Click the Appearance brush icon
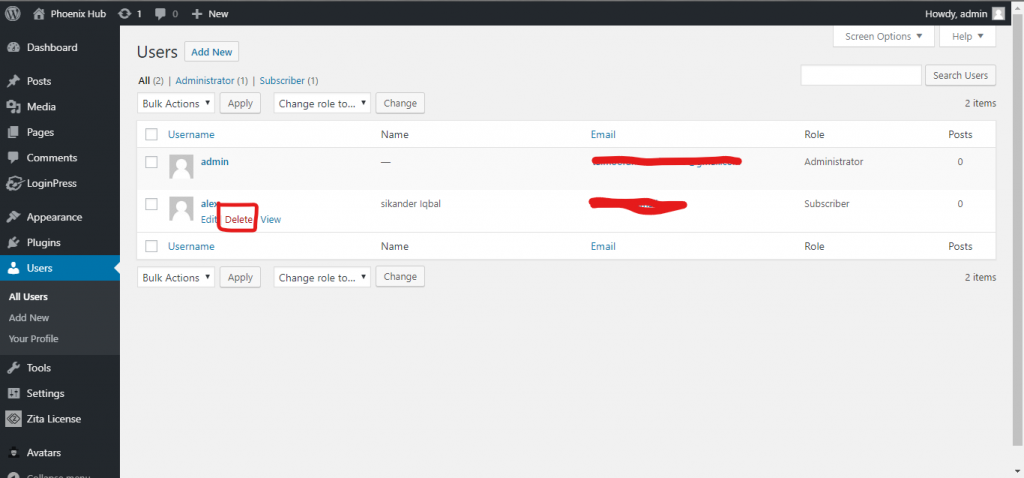 coord(13,217)
